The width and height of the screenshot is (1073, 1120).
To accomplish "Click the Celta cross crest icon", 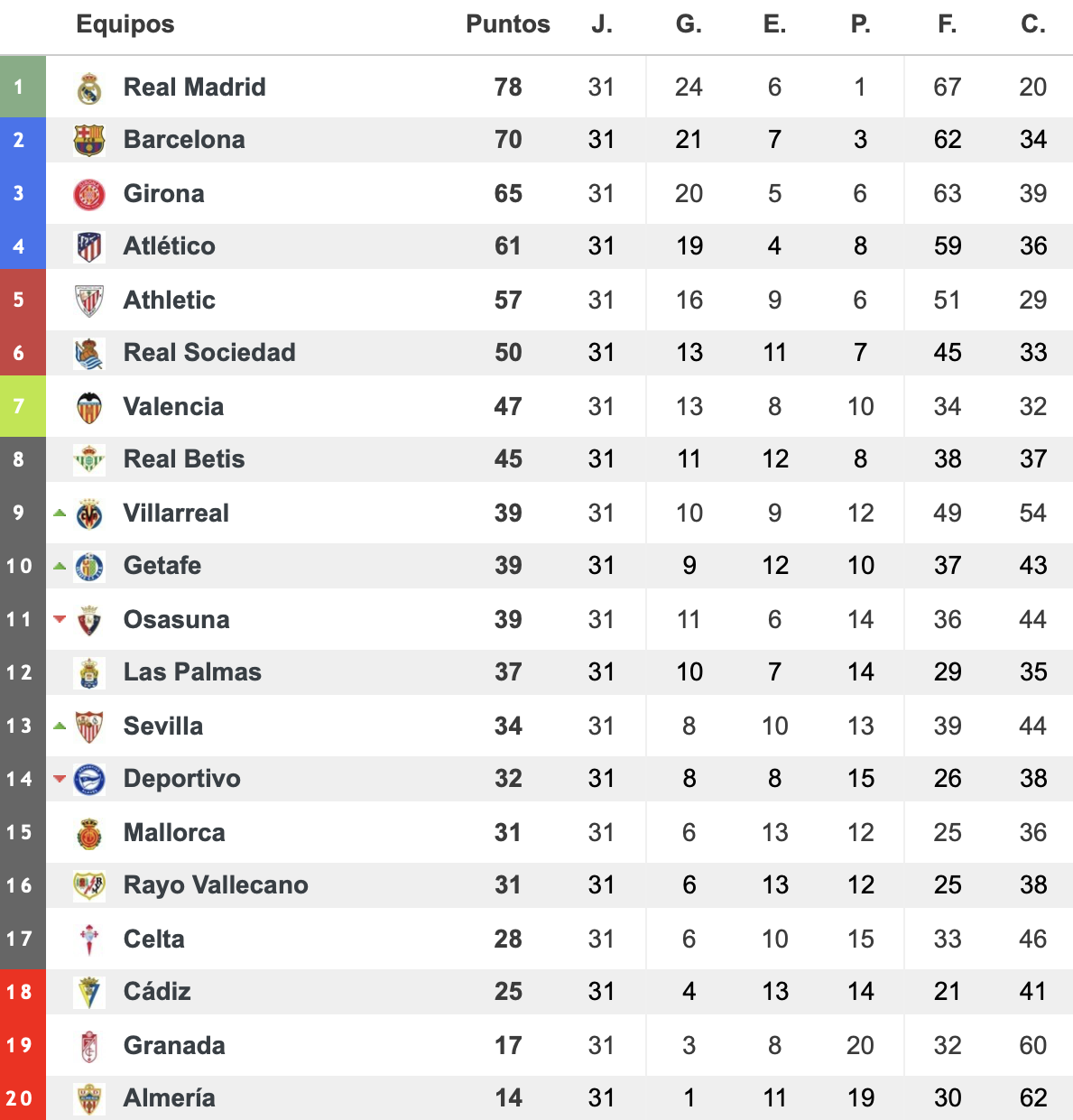I will (89, 940).
